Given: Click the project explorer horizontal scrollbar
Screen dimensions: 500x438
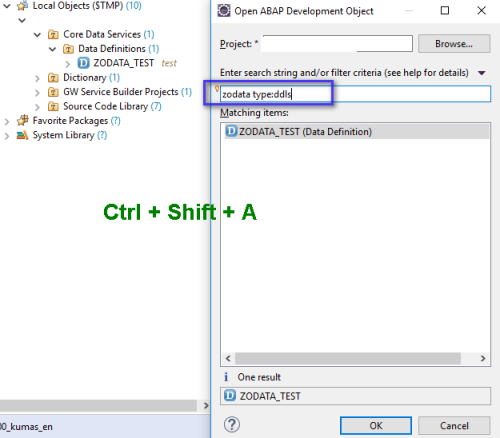Looking at the screenshot, I should pos(98,406).
